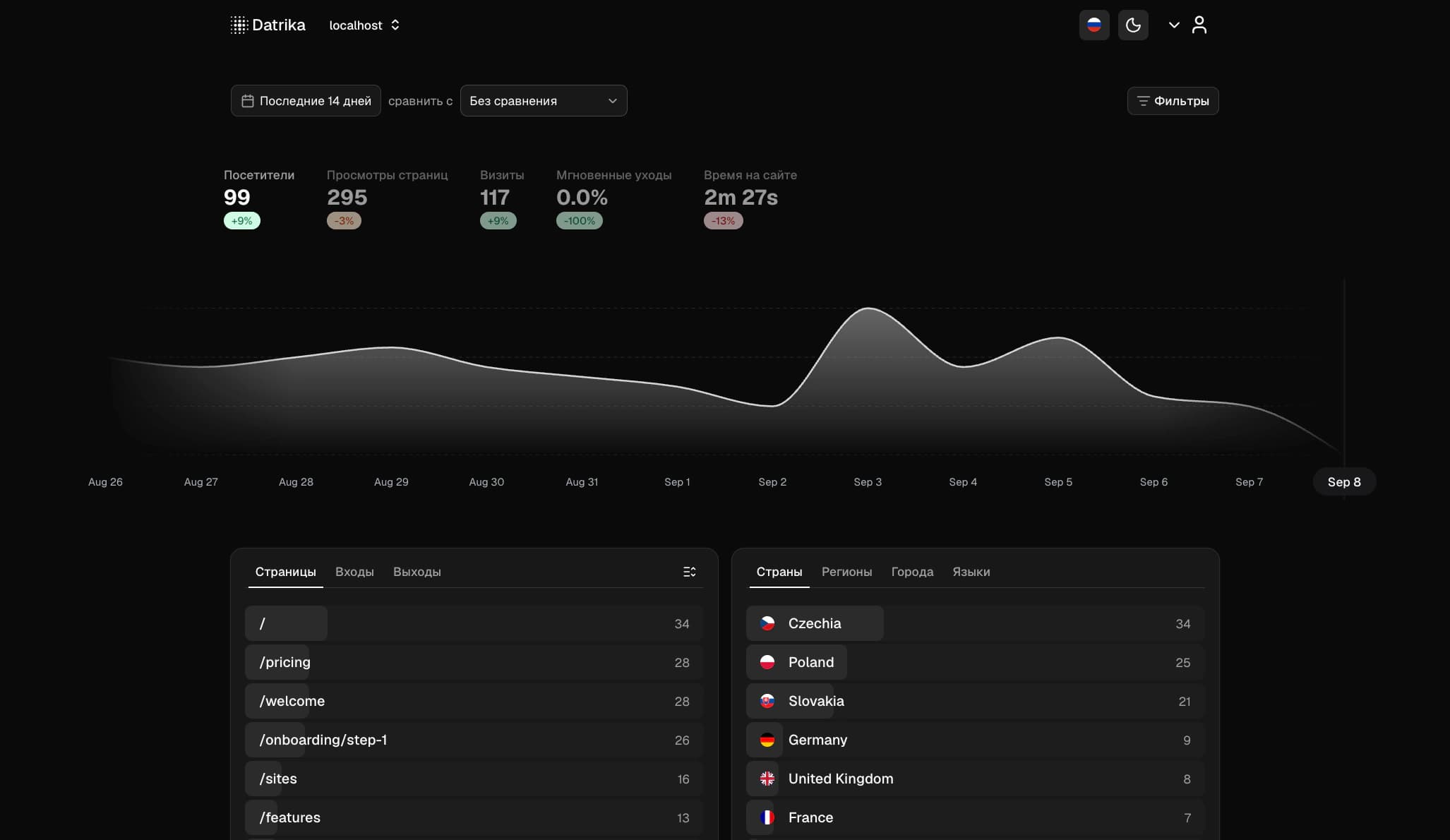Open the user profile icon menu
Image resolution: width=1450 pixels, height=840 pixels.
[x=1199, y=25]
